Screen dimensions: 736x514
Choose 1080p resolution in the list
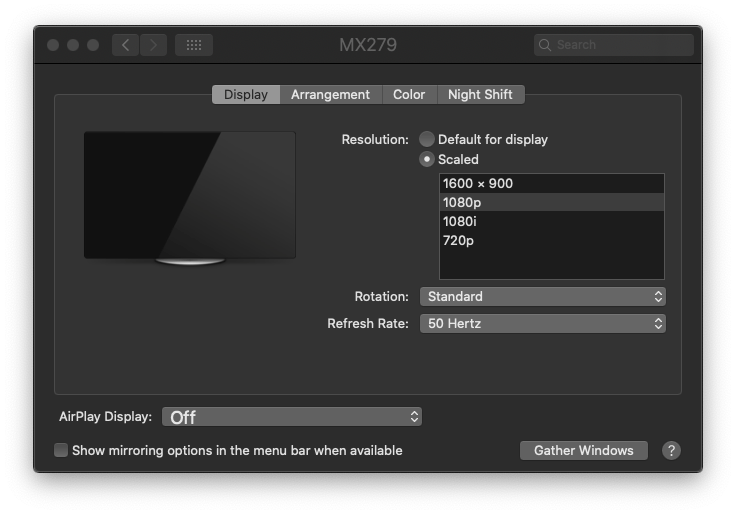[x=552, y=202]
